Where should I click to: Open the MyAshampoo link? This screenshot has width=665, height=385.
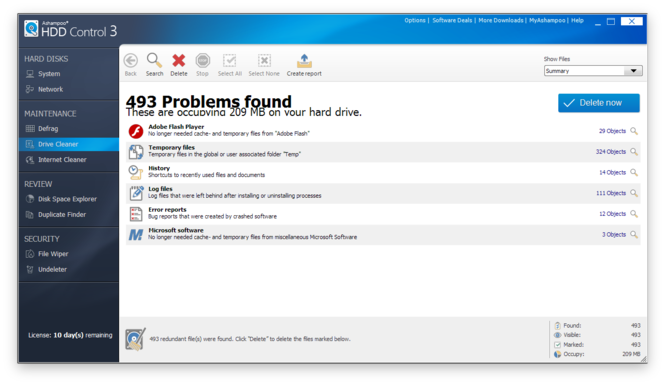click(547, 20)
